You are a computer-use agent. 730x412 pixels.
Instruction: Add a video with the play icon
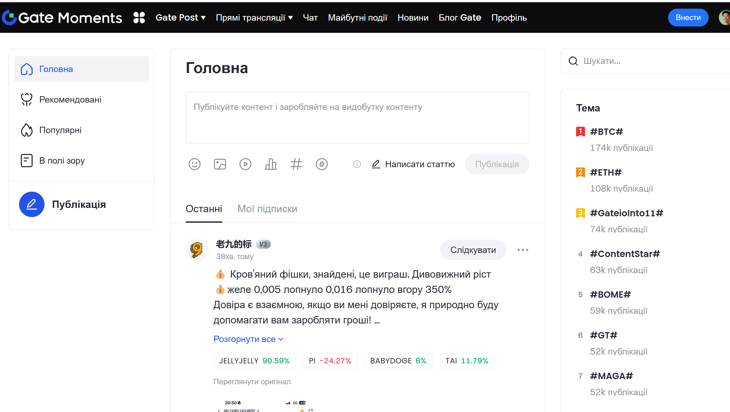pyautogui.click(x=245, y=164)
